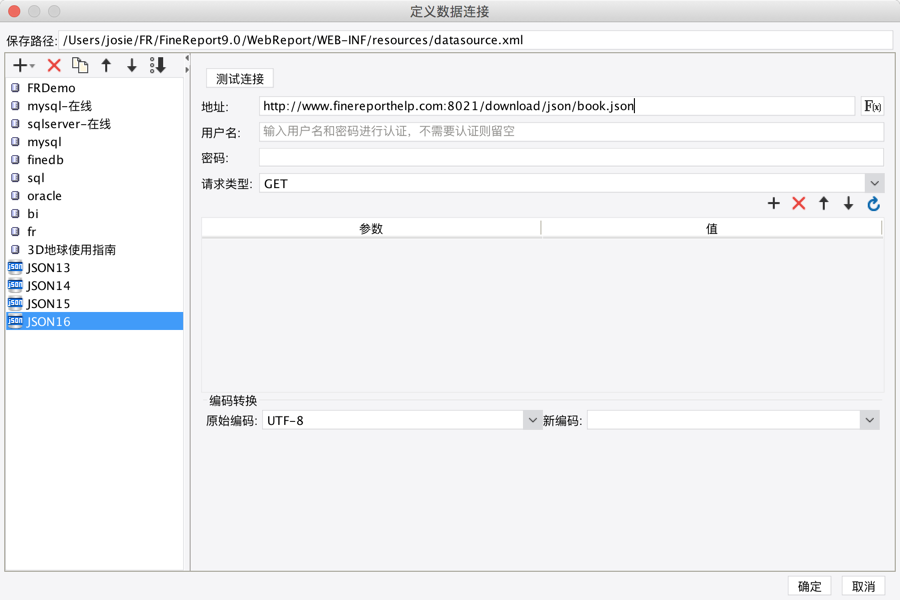Click the 确定 confirm button

[x=809, y=586]
